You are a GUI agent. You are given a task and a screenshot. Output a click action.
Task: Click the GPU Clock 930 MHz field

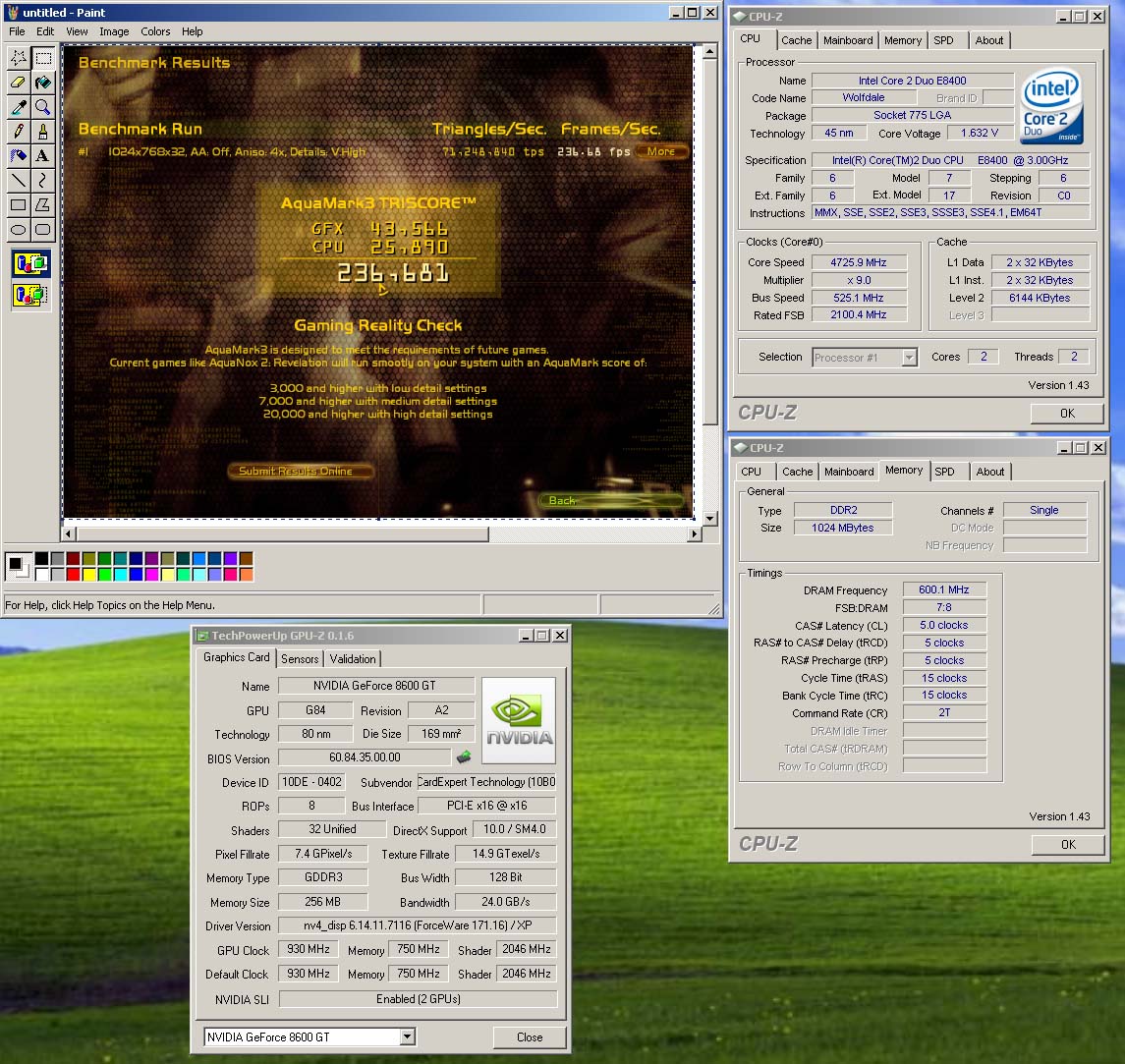pos(308,949)
